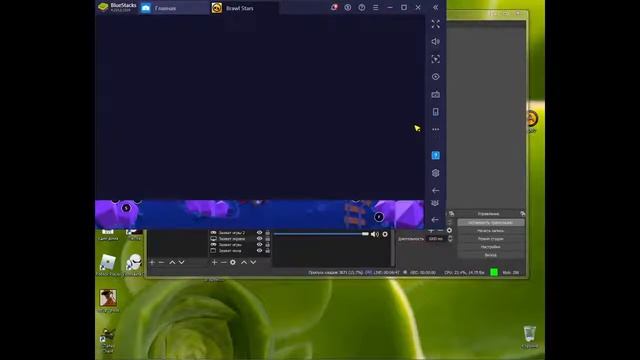Hide the Захват игры 2 source
640x360 pixels.
[260, 233]
